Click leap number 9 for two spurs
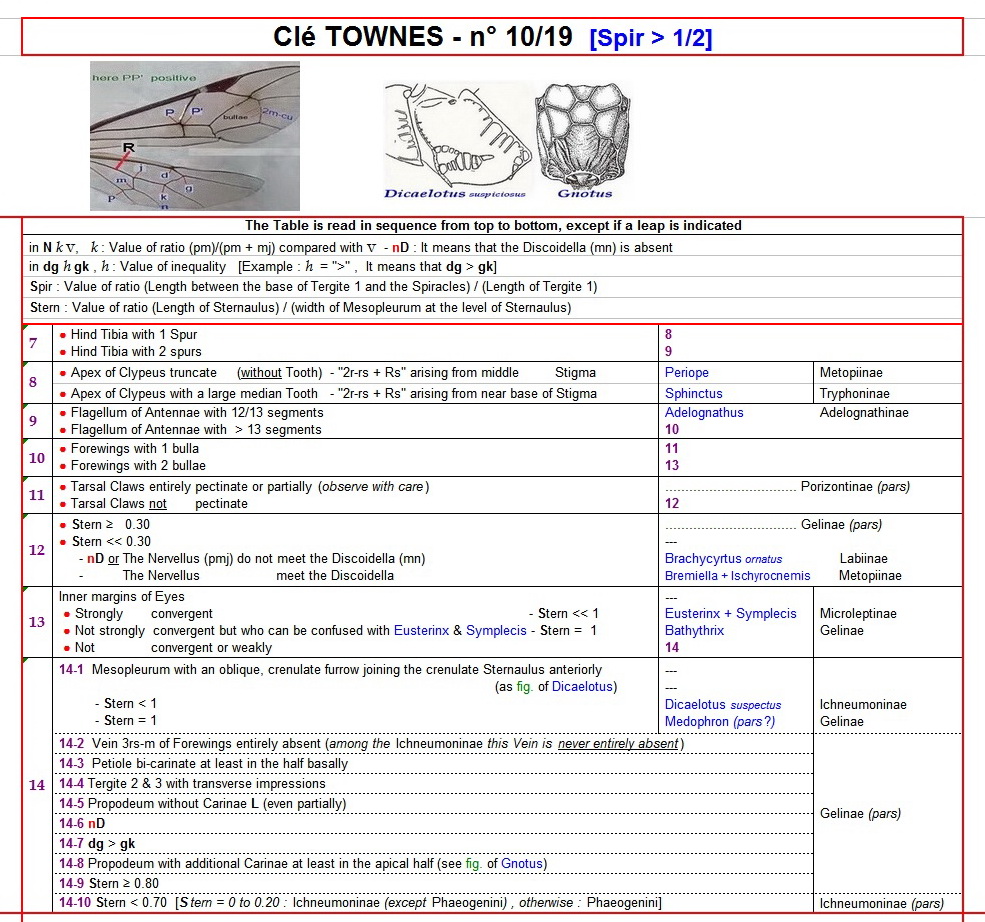Viewport: 985px width, 922px height. click(669, 352)
